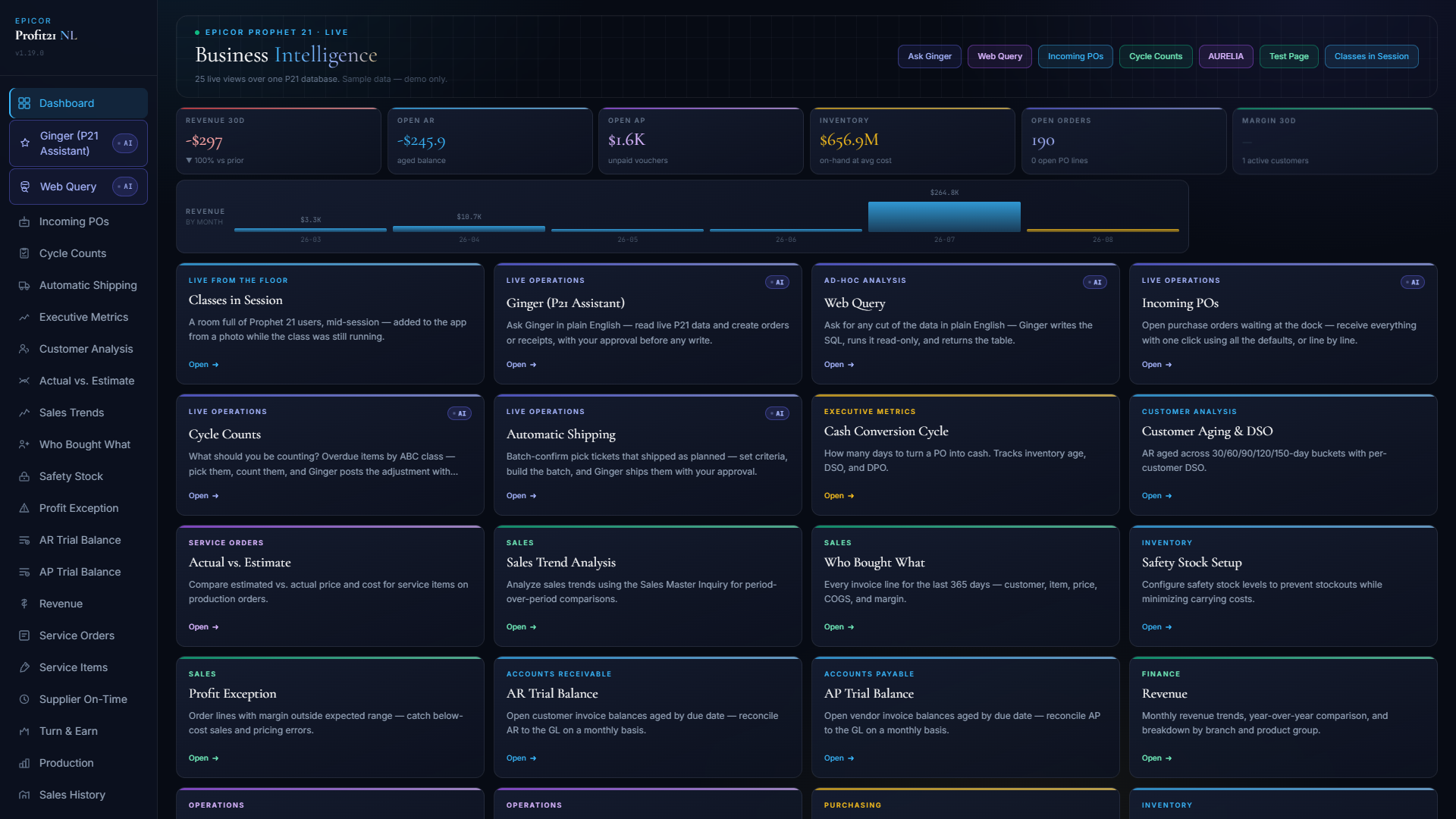The height and width of the screenshot is (819, 1456).
Task: Open link on Revenue finance card
Action: [x=1156, y=758]
